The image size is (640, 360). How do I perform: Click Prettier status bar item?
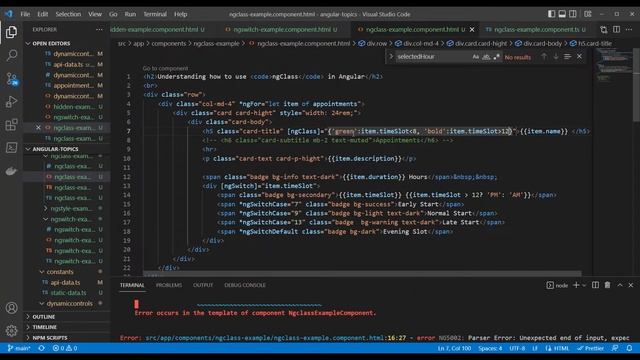tap(590, 348)
